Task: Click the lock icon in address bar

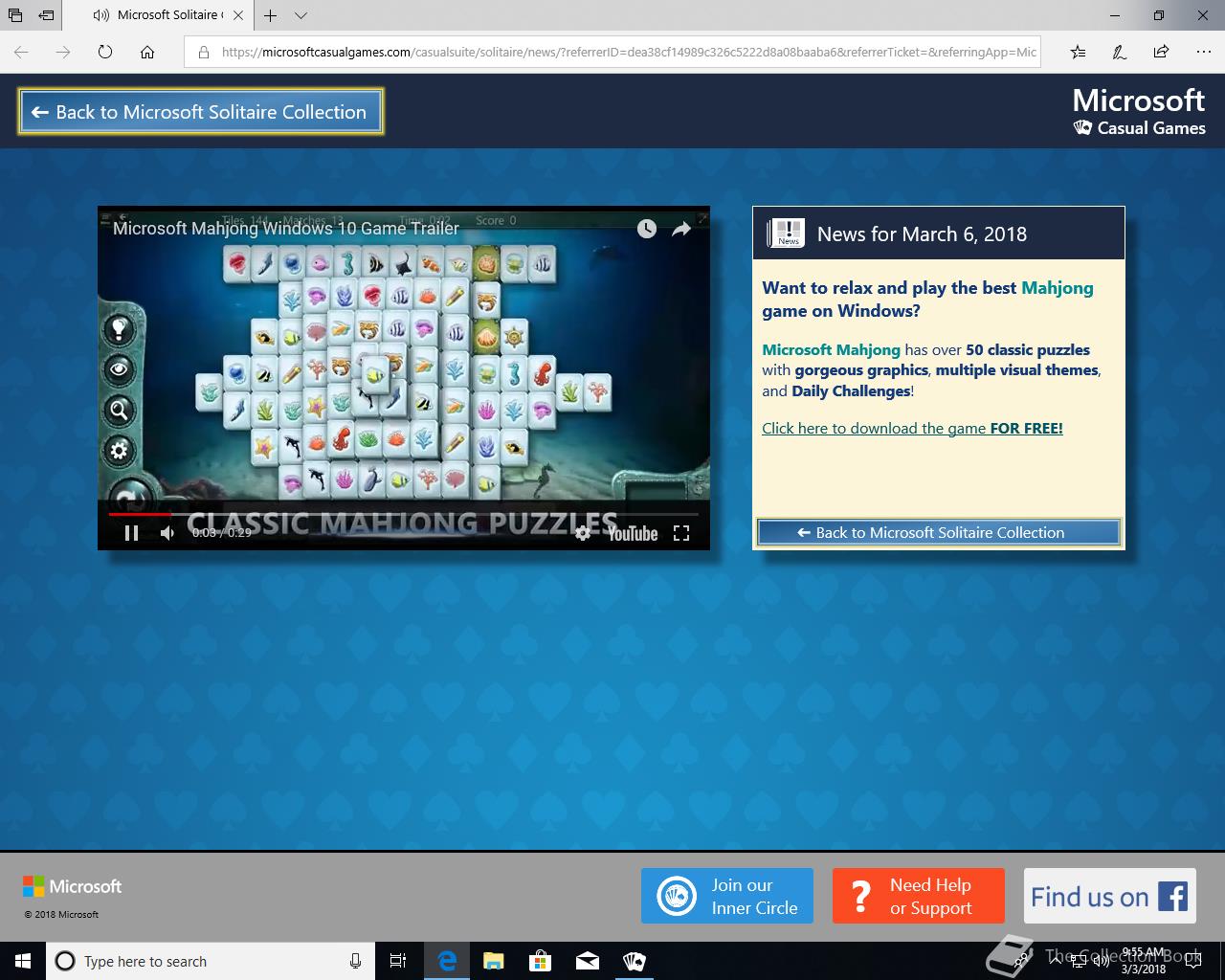Action: click(203, 52)
